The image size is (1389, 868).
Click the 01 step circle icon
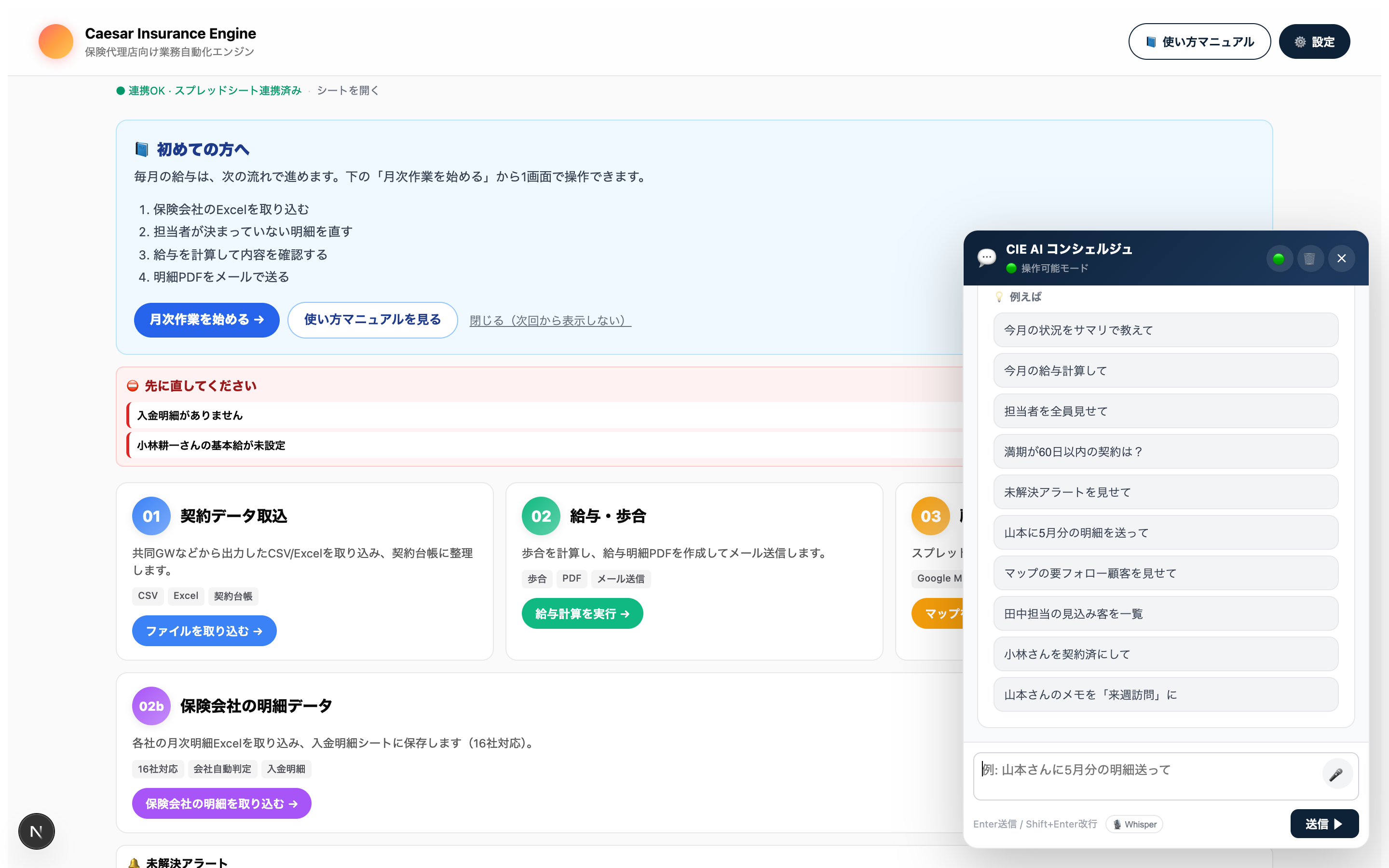(151, 516)
